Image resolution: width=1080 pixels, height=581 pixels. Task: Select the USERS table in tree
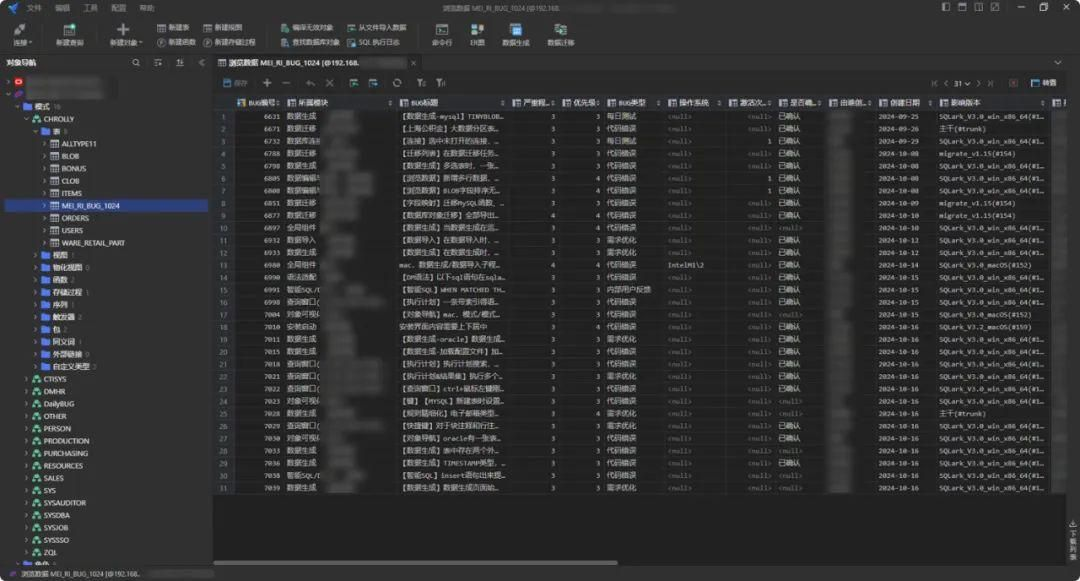pyautogui.click(x=72, y=231)
